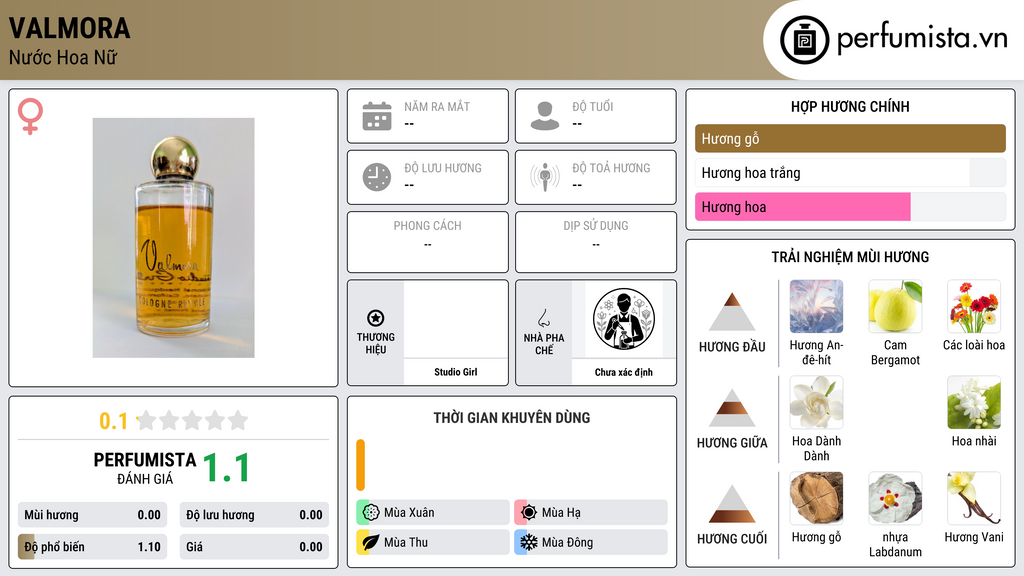Screen dimensions: 1024x576
Task: Click the sillage icon beside Độ toả hương
Action: pyautogui.click(x=545, y=177)
